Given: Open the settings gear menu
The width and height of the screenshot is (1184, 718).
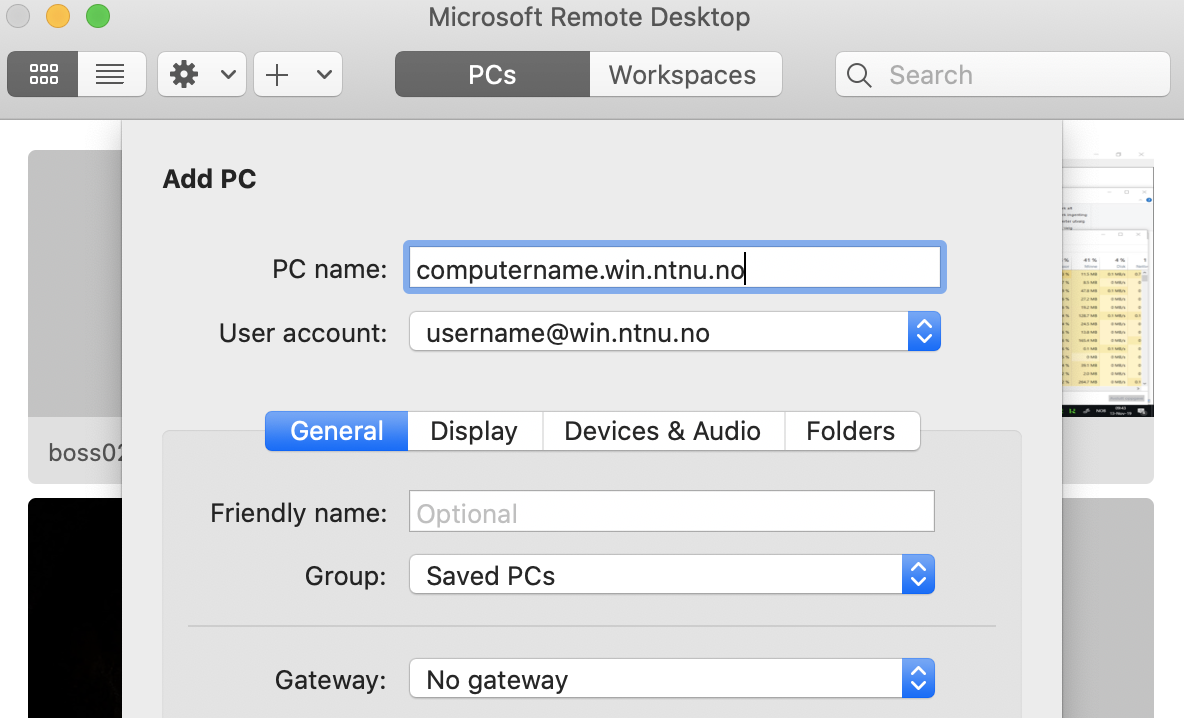Looking at the screenshot, I should [x=184, y=74].
